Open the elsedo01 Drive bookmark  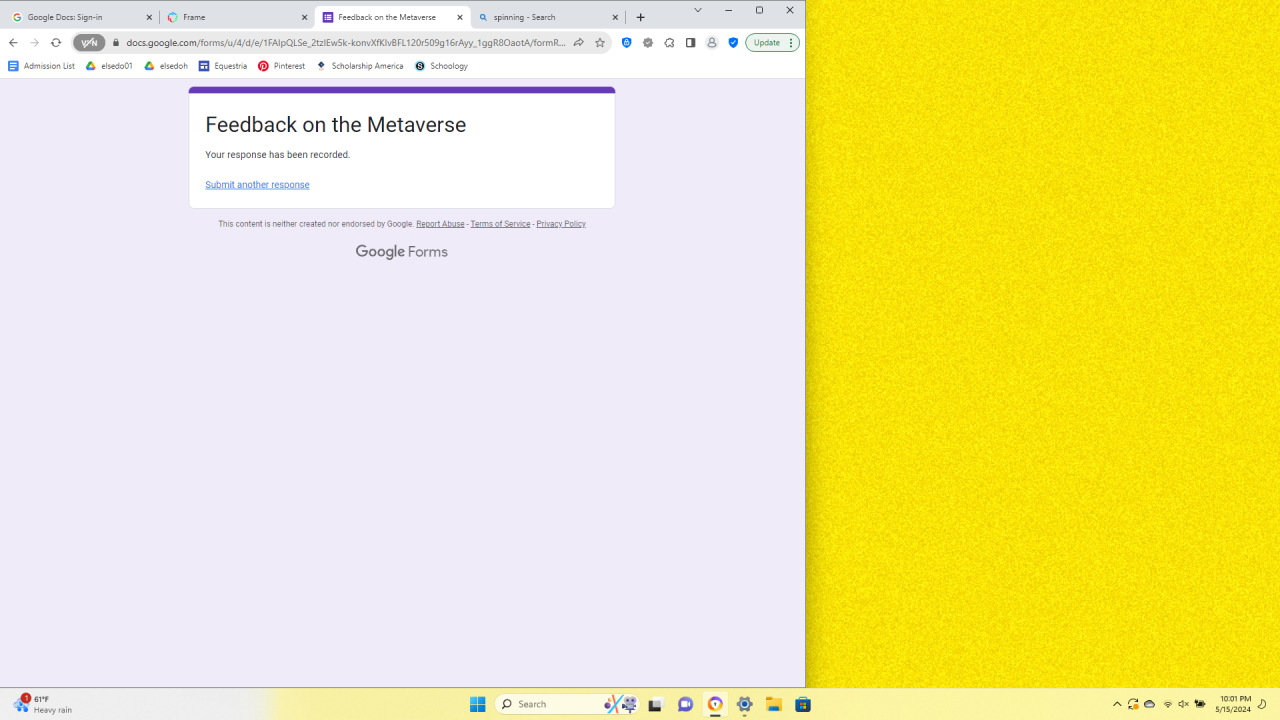coord(109,66)
